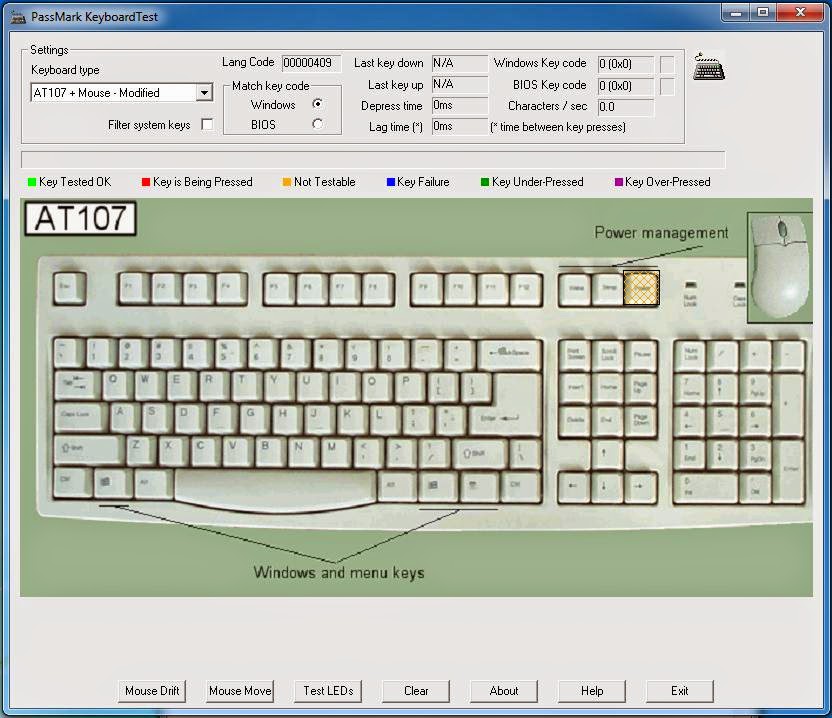
Task: Minimize the PassMark KeyboardTest window
Action: [x=735, y=13]
